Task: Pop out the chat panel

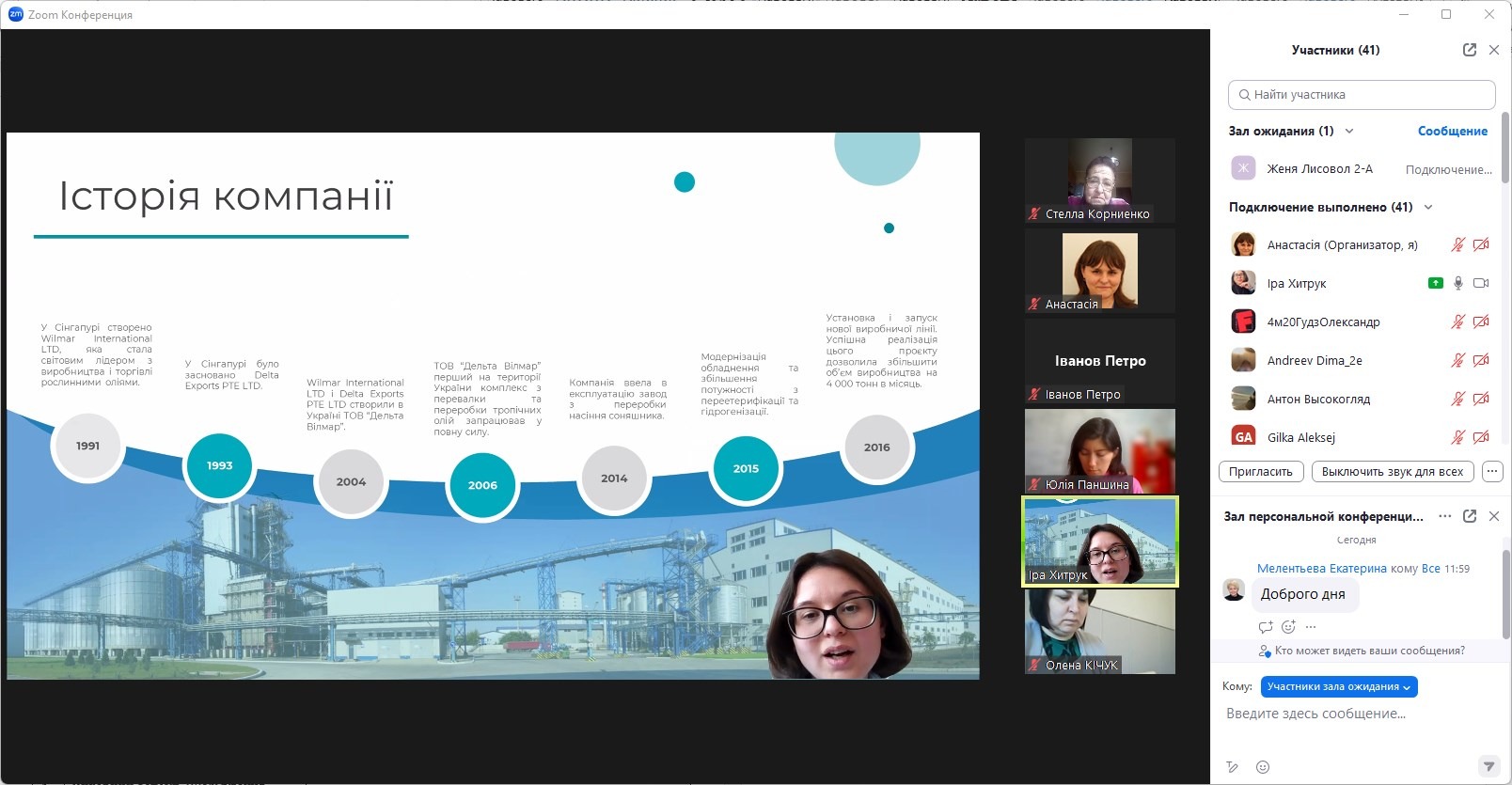Action: click(1470, 516)
